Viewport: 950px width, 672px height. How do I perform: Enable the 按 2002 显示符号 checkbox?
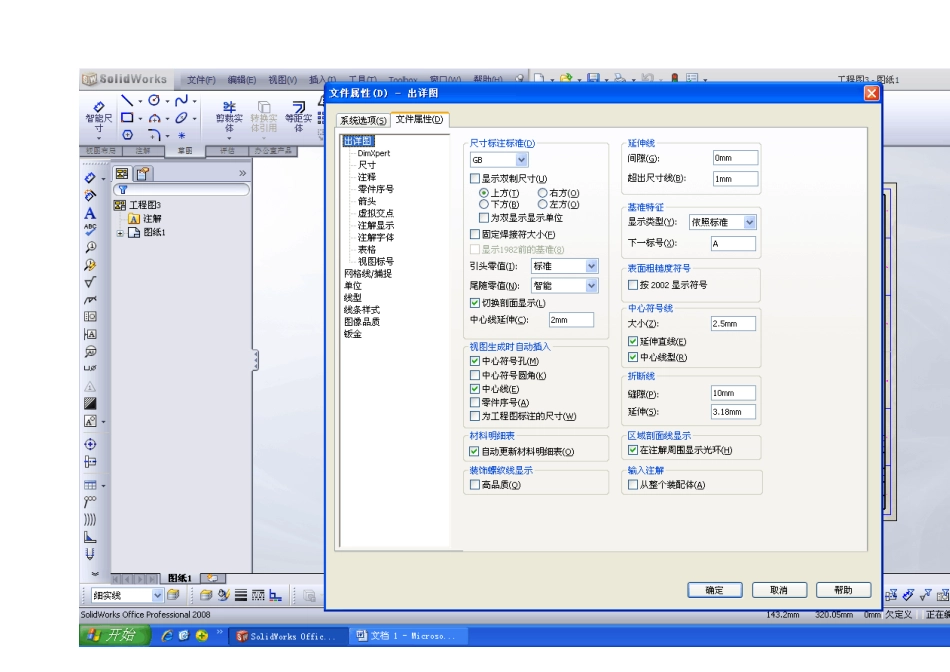coord(633,284)
